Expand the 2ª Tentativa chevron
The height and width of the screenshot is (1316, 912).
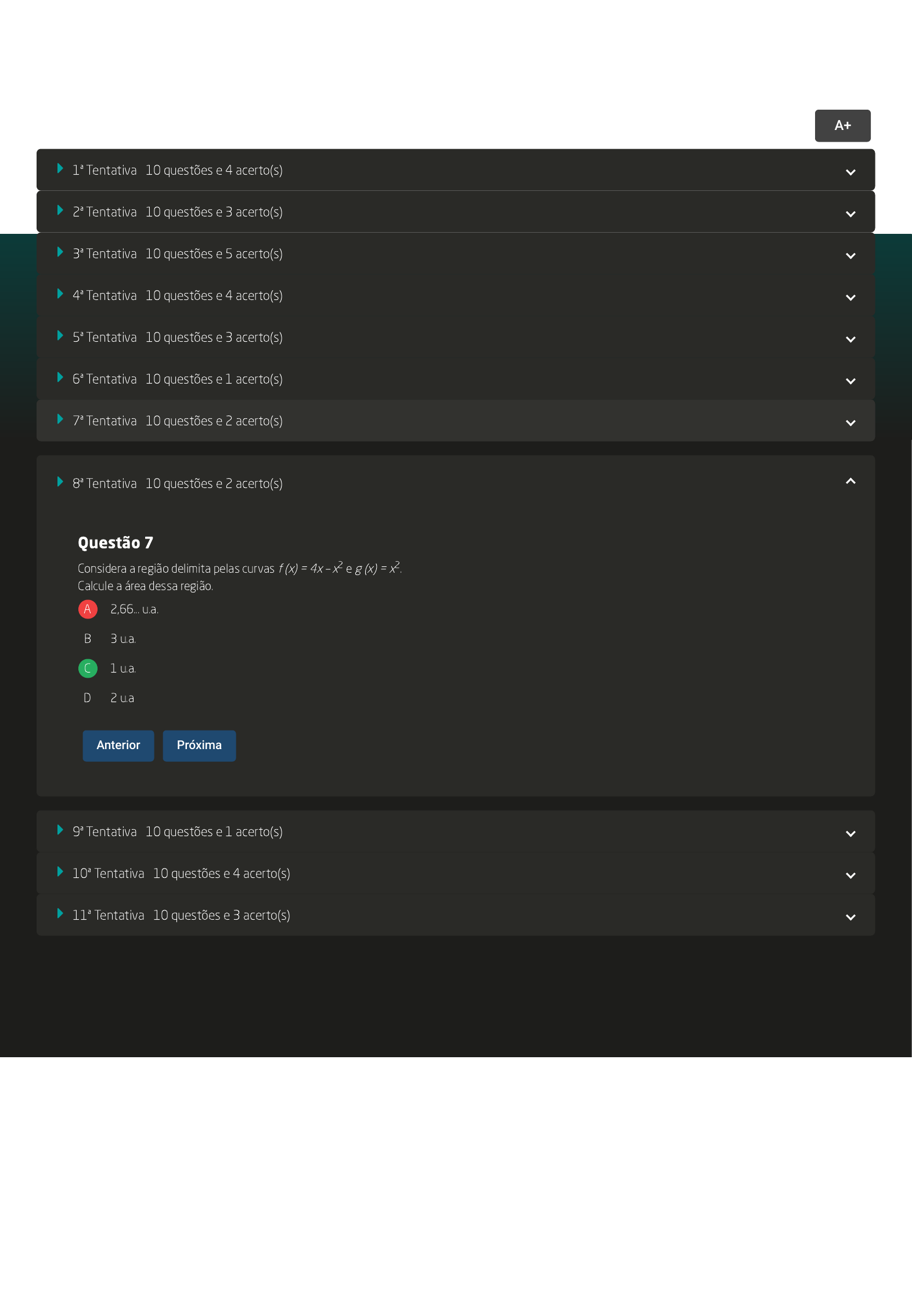point(850,214)
